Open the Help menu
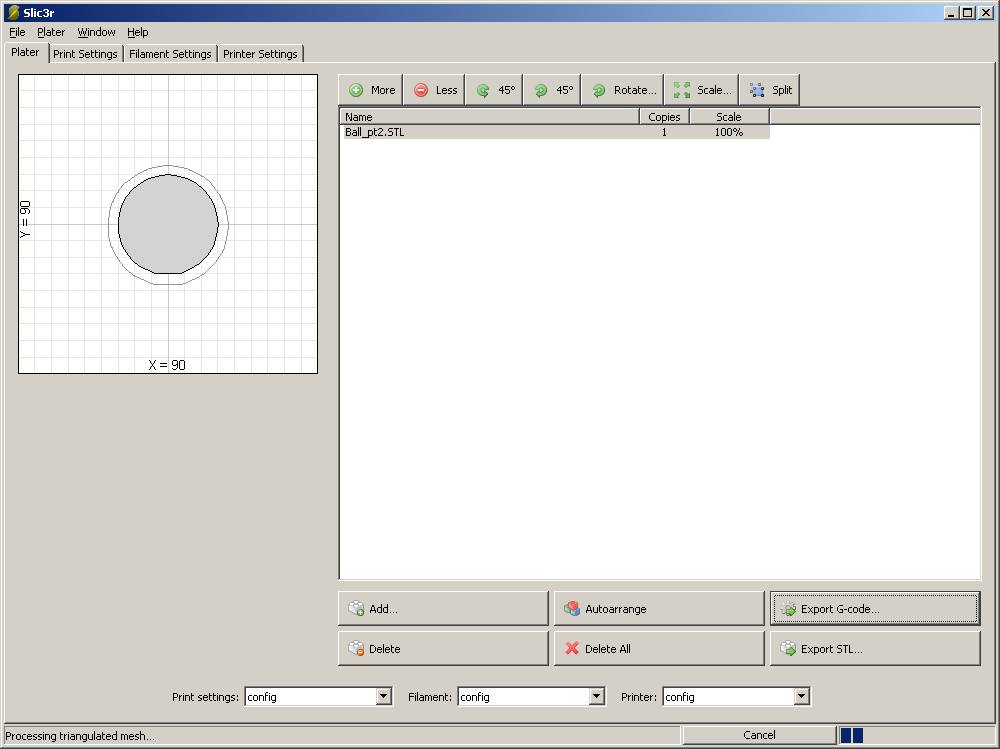The height and width of the screenshot is (749, 1000). coord(138,32)
